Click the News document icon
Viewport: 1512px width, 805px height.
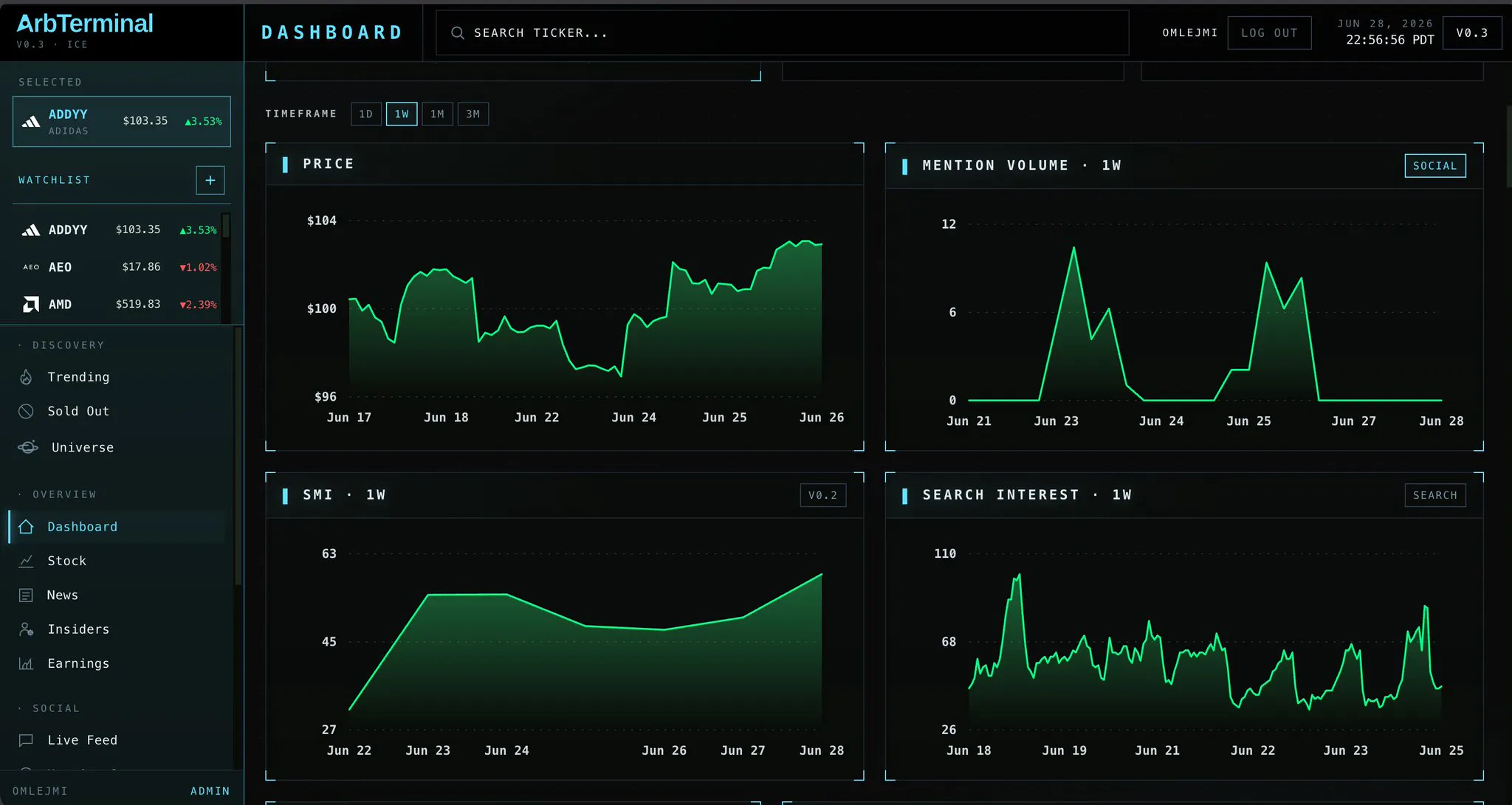(26, 595)
